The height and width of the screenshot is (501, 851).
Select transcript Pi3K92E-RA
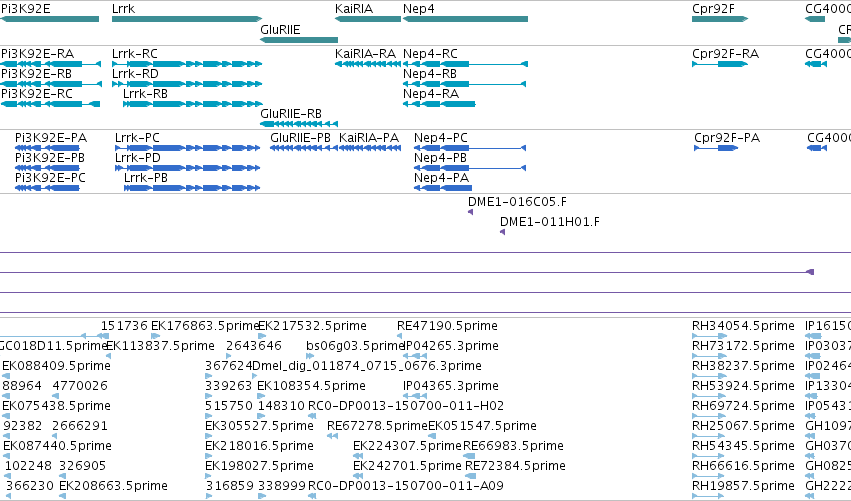coord(50,64)
